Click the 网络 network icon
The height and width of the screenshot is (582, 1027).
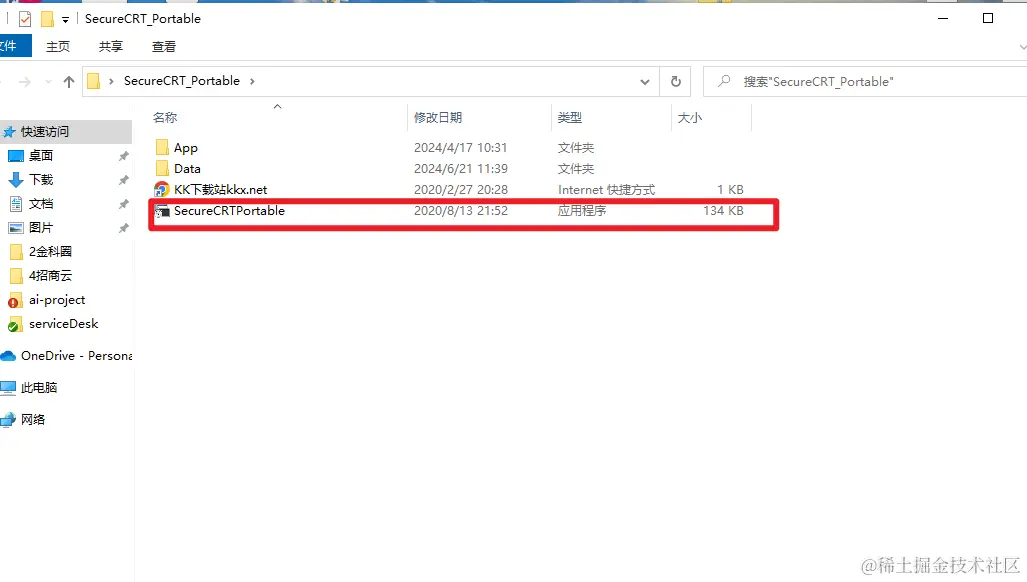pos(8,420)
